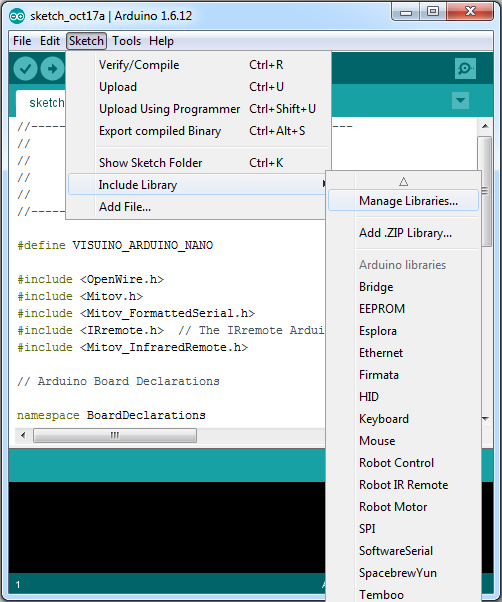Open Manage Libraries...

(403, 201)
